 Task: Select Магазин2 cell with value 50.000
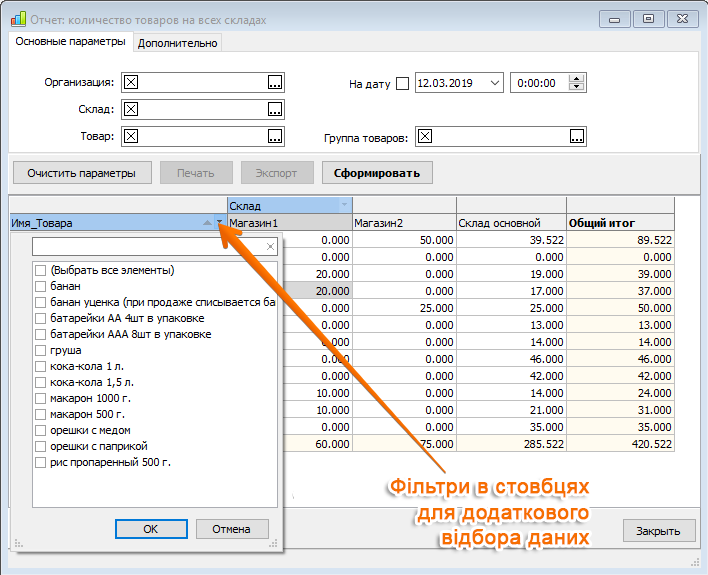coord(405,240)
